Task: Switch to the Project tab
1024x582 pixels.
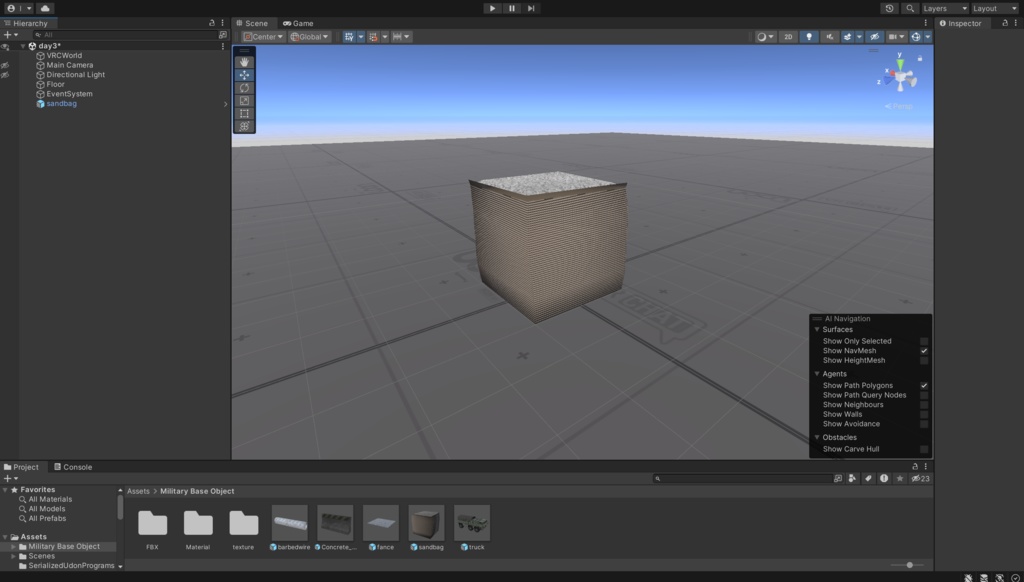Action: pyautogui.click(x=22, y=467)
